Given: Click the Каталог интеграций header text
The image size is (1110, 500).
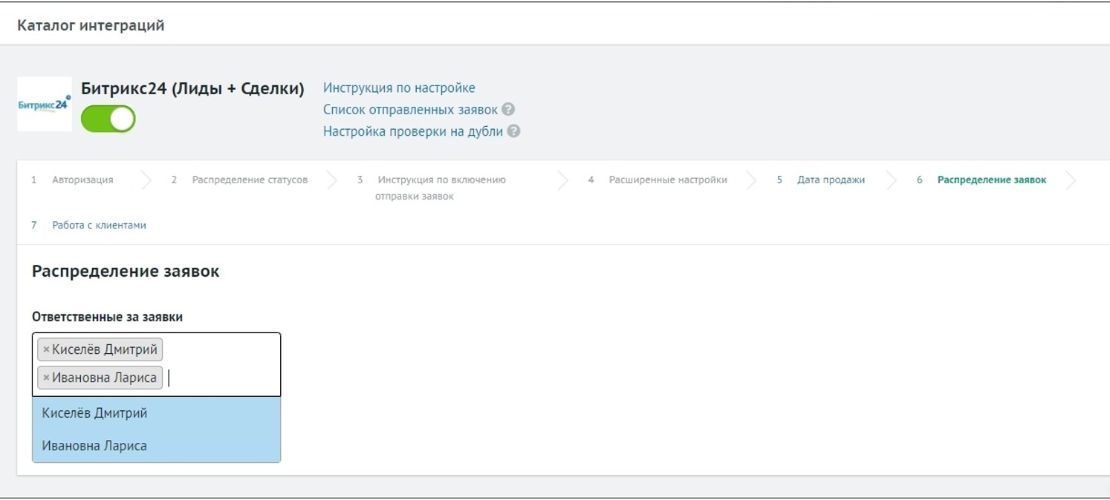Looking at the screenshot, I should (x=91, y=26).
